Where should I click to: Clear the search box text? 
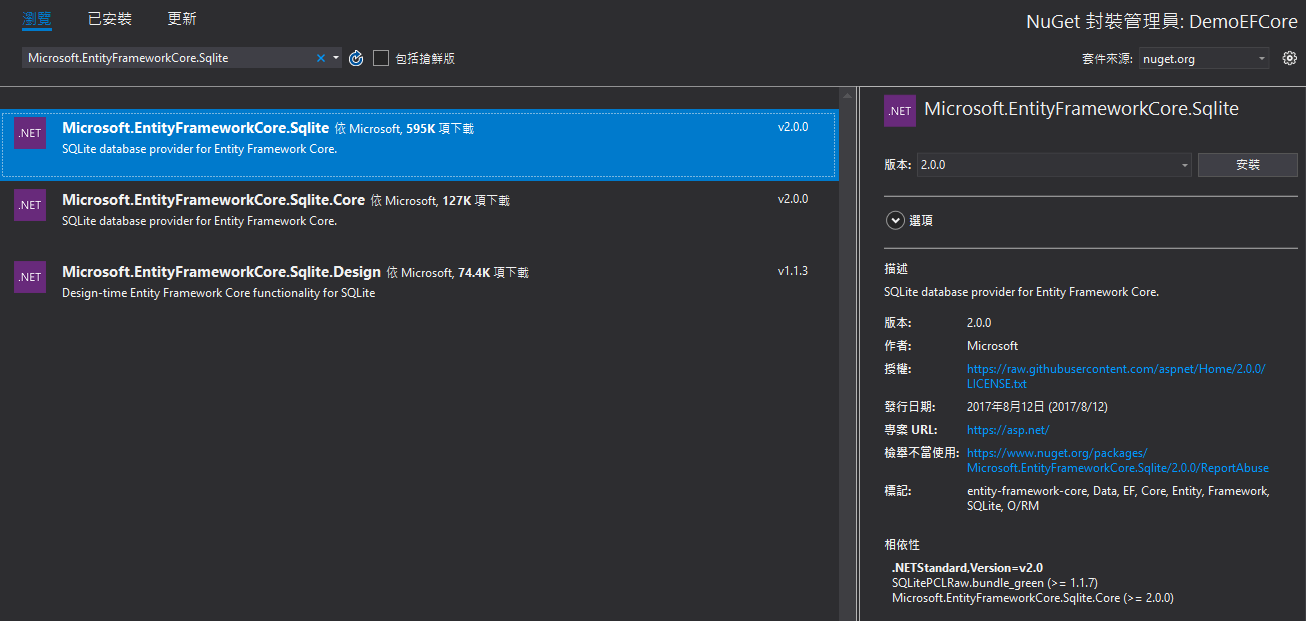(x=321, y=58)
